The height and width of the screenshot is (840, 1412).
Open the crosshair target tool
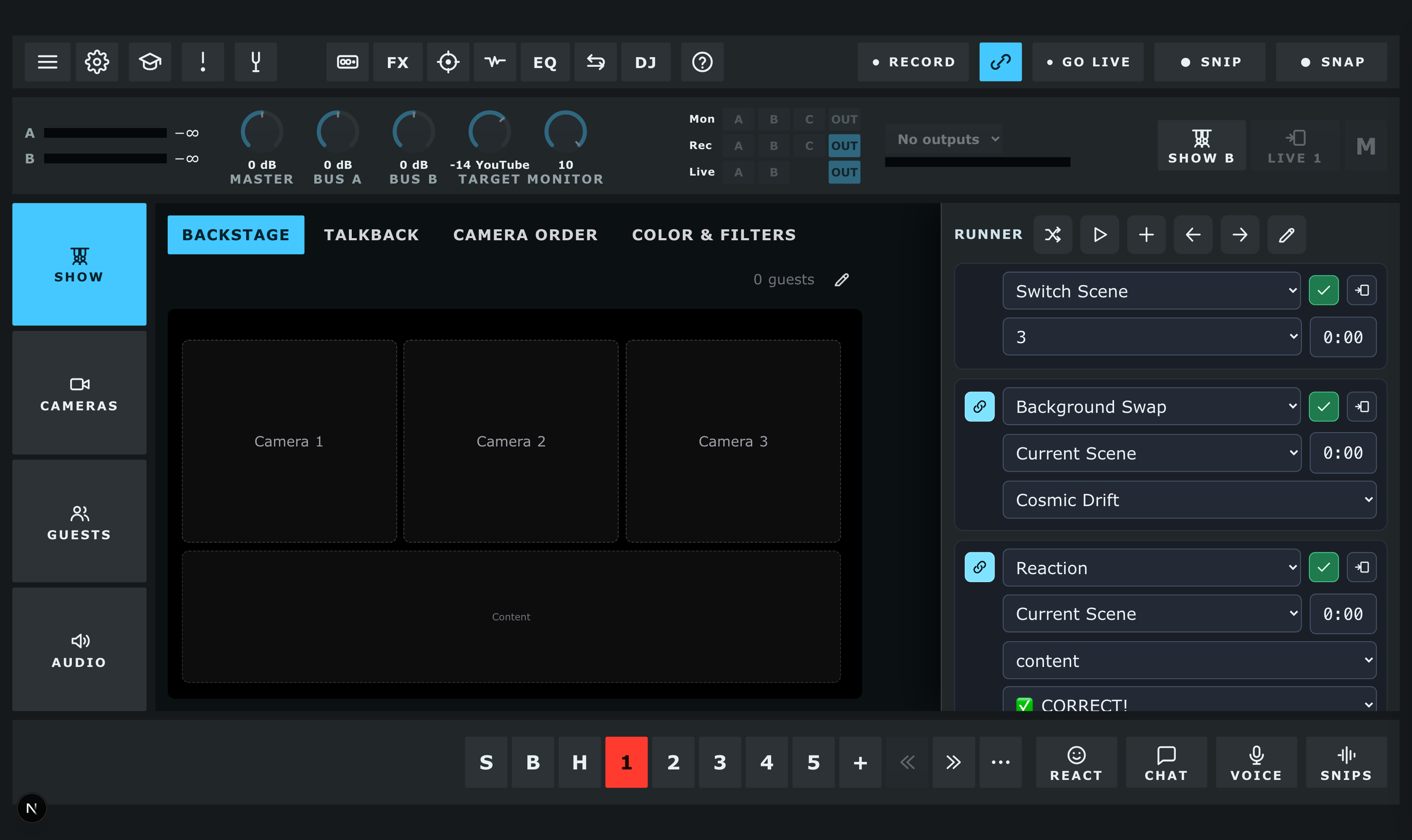tap(448, 62)
